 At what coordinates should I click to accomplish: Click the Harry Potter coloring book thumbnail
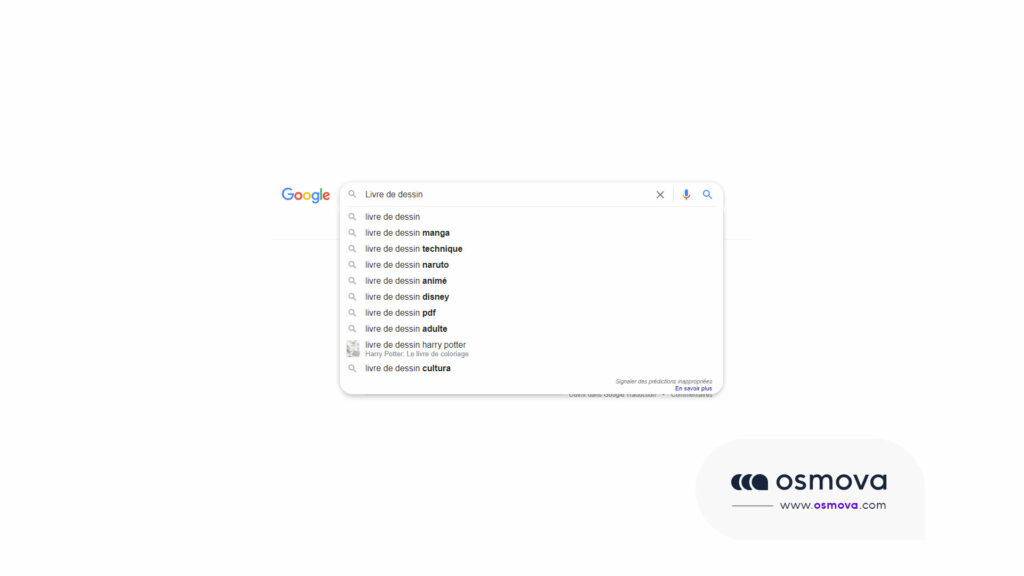tap(352, 346)
